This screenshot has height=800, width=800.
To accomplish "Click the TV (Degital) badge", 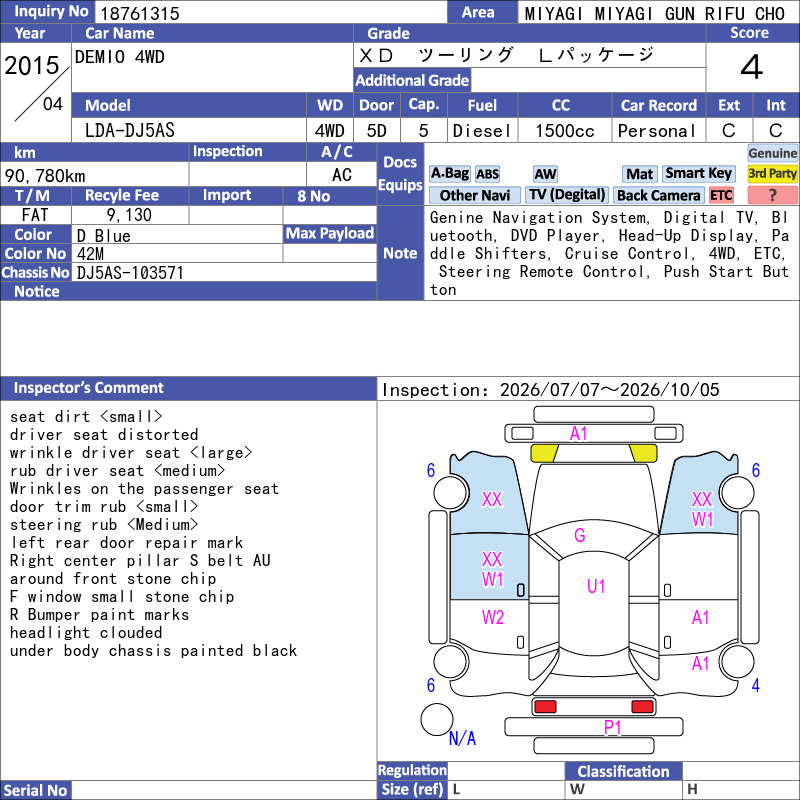I will tap(567, 195).
